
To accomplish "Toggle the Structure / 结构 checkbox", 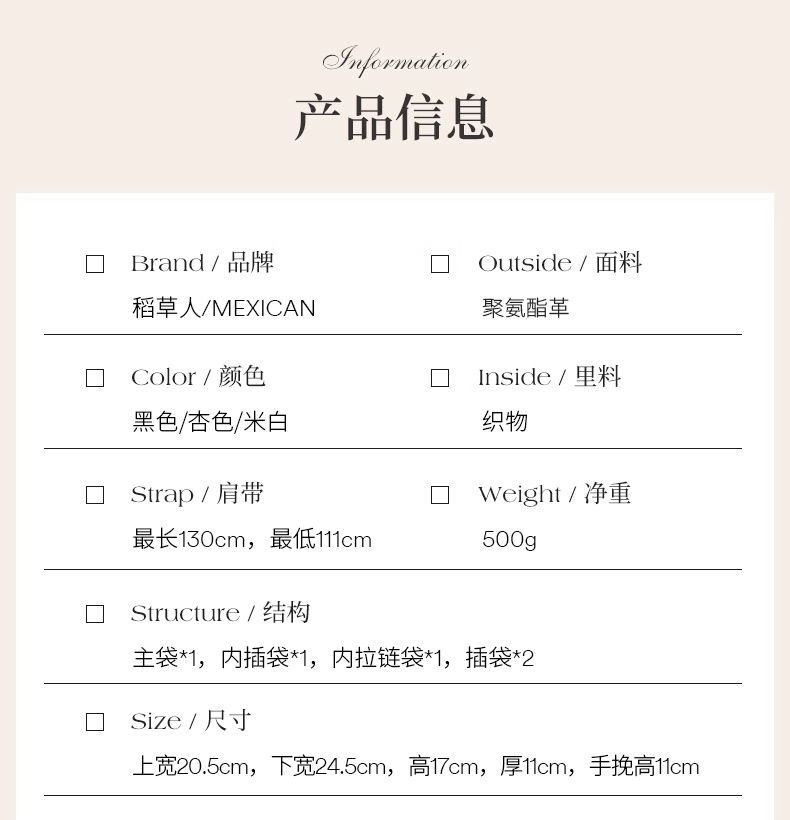I will point(95,614).
